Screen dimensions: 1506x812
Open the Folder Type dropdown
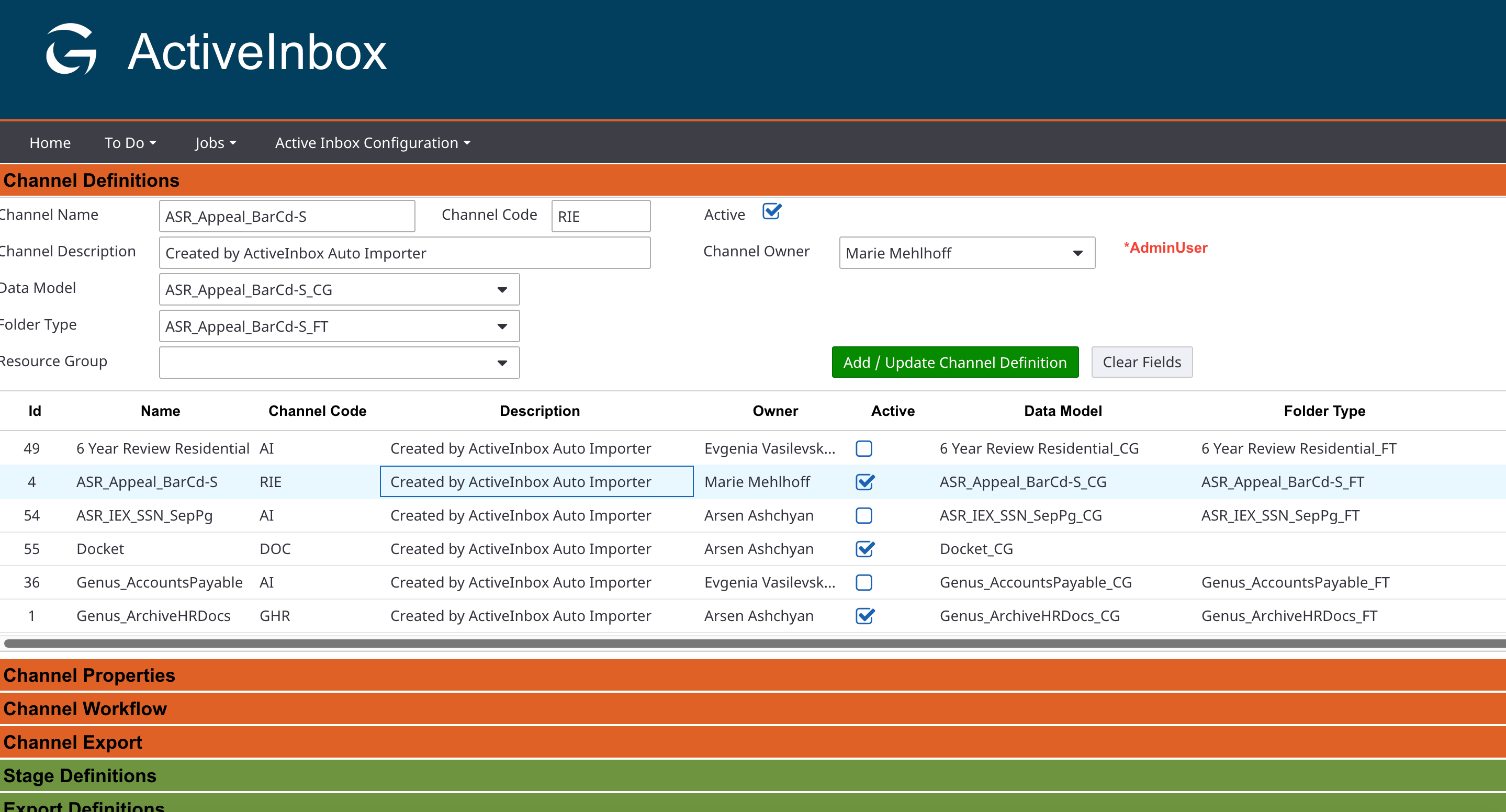tap(339, 326)
